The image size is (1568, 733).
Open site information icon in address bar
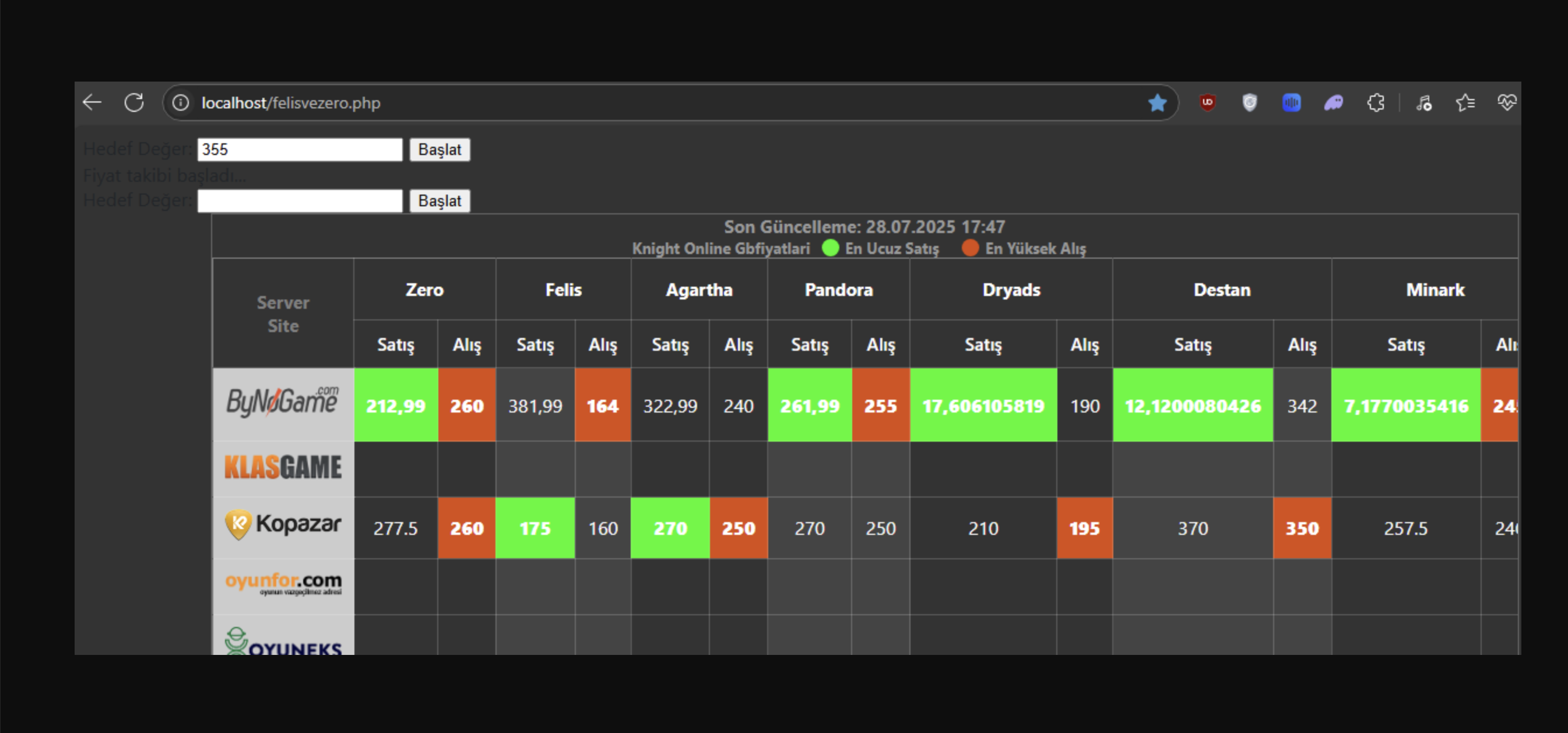pyautogui.click(x=181, y=103)
